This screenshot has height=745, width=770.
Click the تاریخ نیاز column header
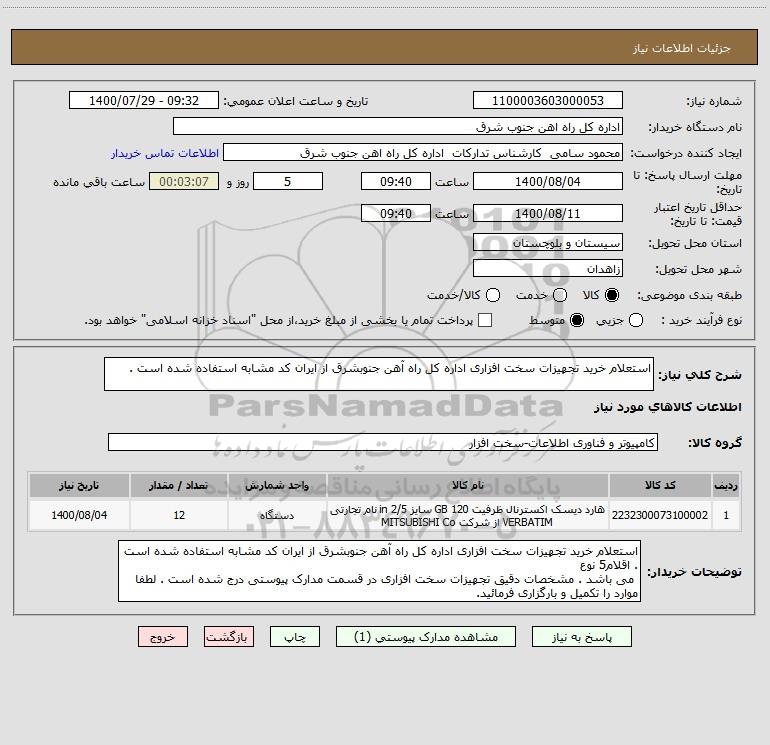point(79,485)
